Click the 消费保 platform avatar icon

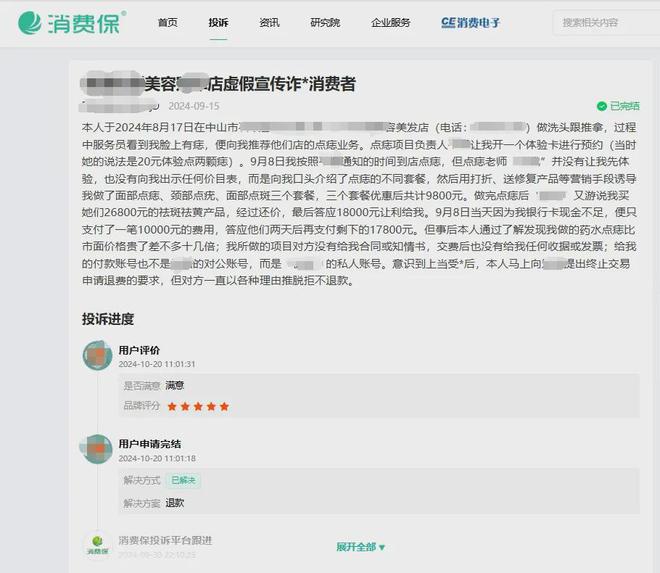point(97,545)
